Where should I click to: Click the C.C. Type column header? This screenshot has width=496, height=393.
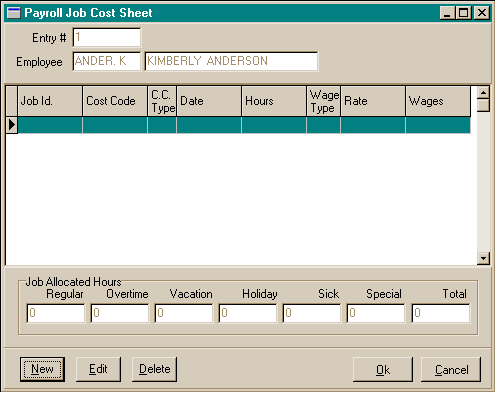coord(162,101)
